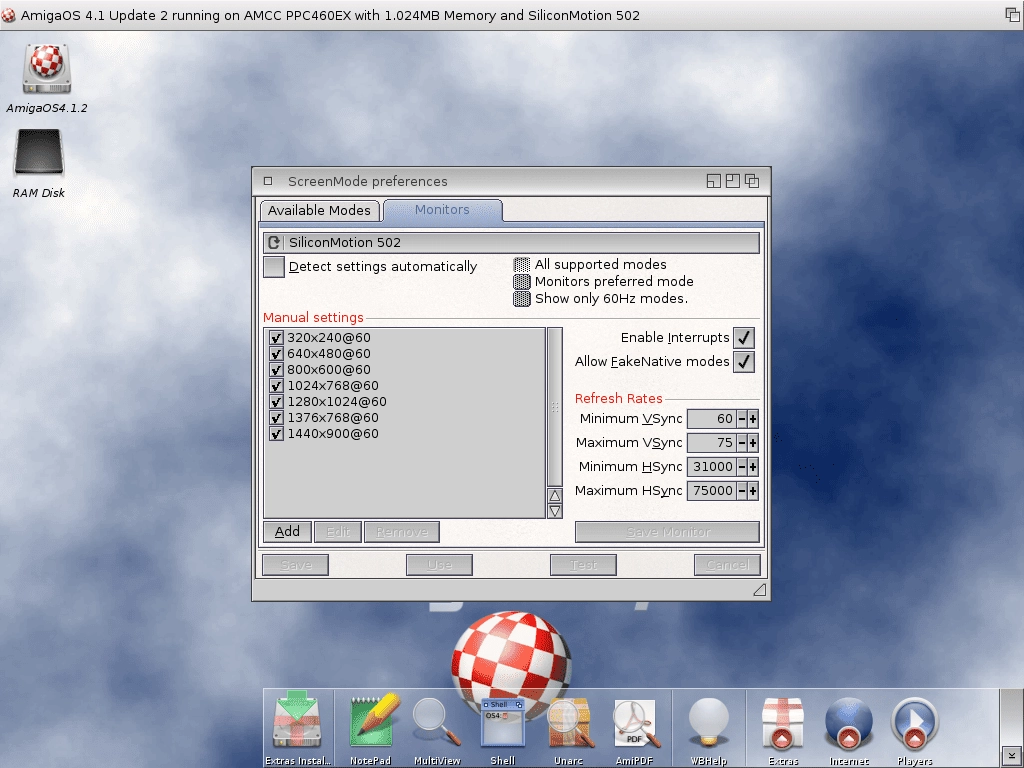Open WBHelp from the dock

click(709, 722)
